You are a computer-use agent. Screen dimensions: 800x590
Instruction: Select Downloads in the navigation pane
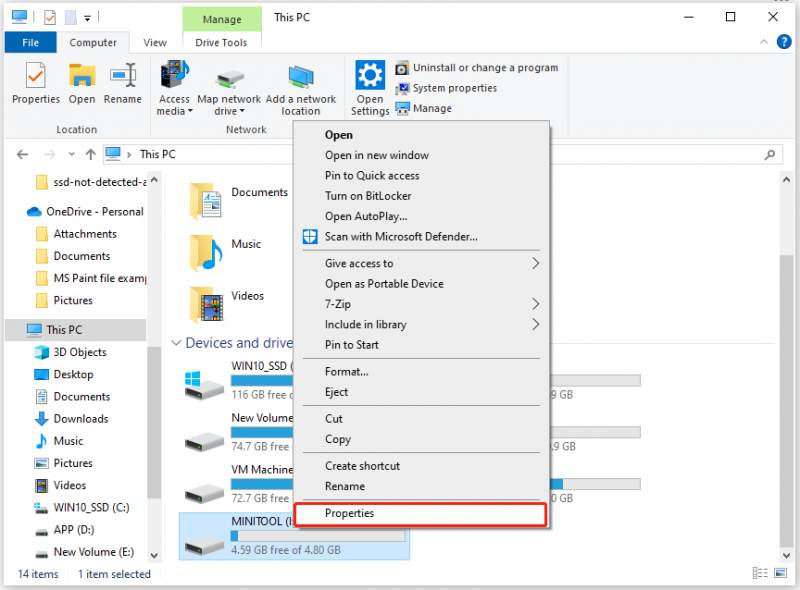81,419
